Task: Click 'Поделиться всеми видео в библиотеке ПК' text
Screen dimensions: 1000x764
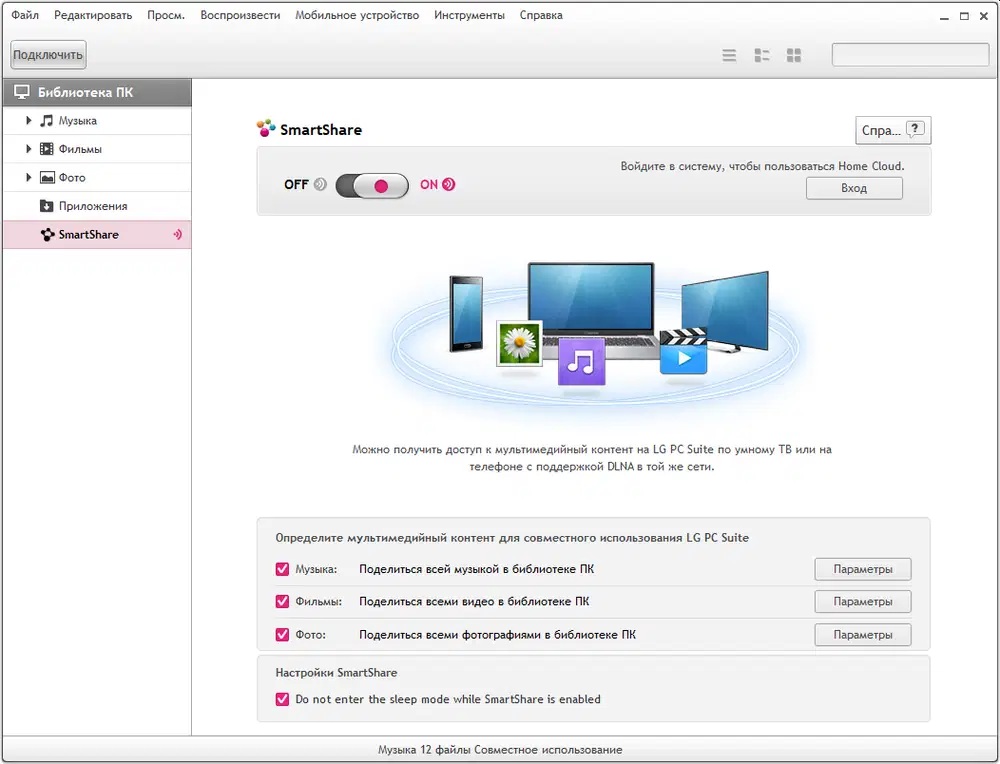Action: pyautogui.click(x=474, y=601)
